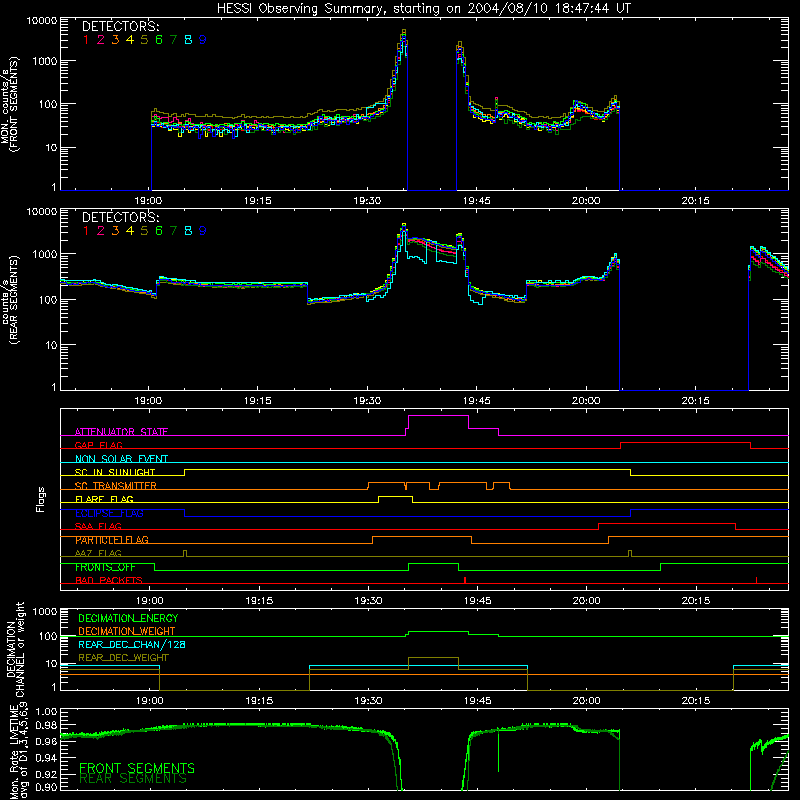Screen dimensions: 800x800
Task: Click the vertical Flags axis title
Action: coord(40,499)
